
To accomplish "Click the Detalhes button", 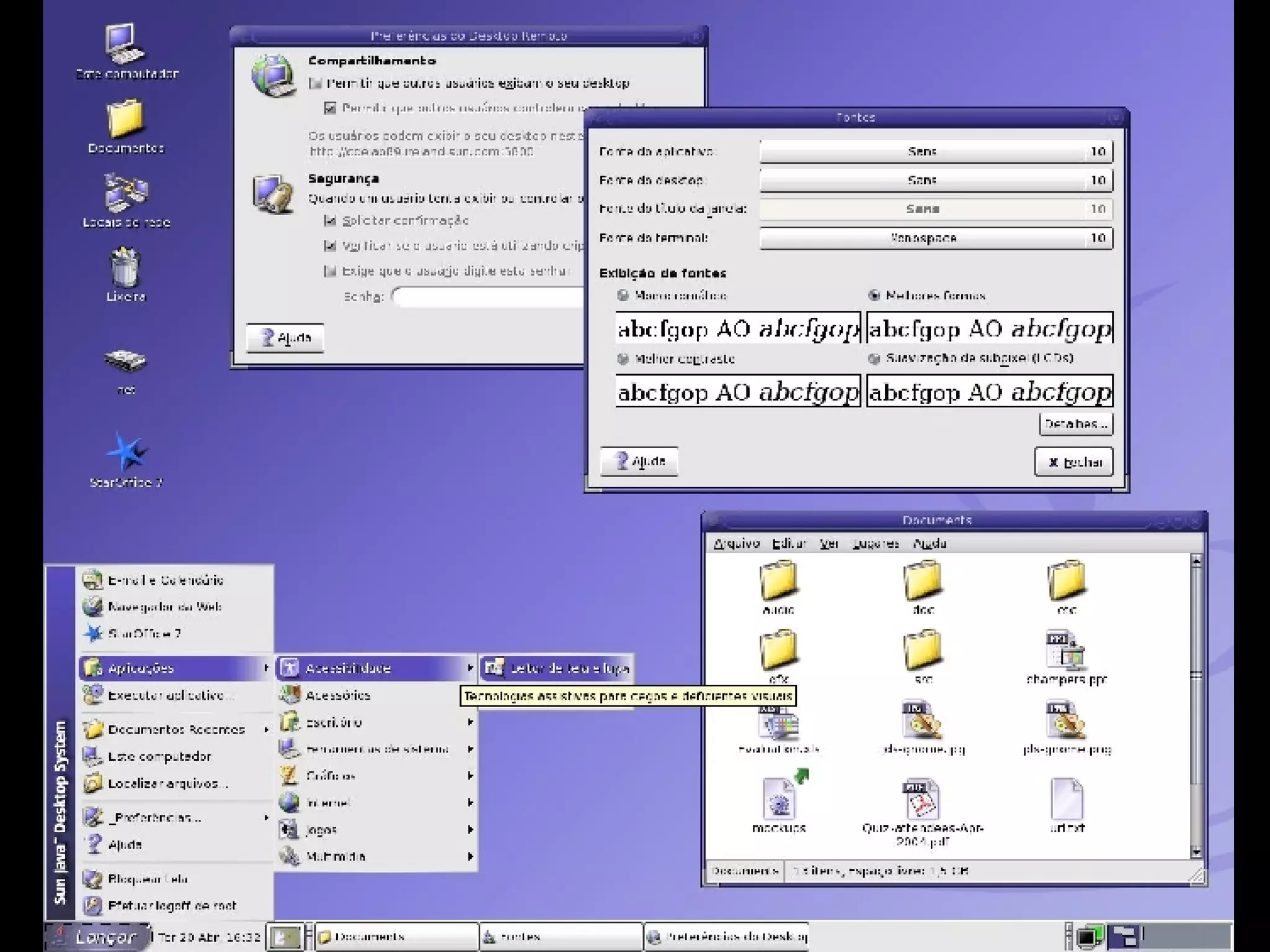I will coord(1075,425).
